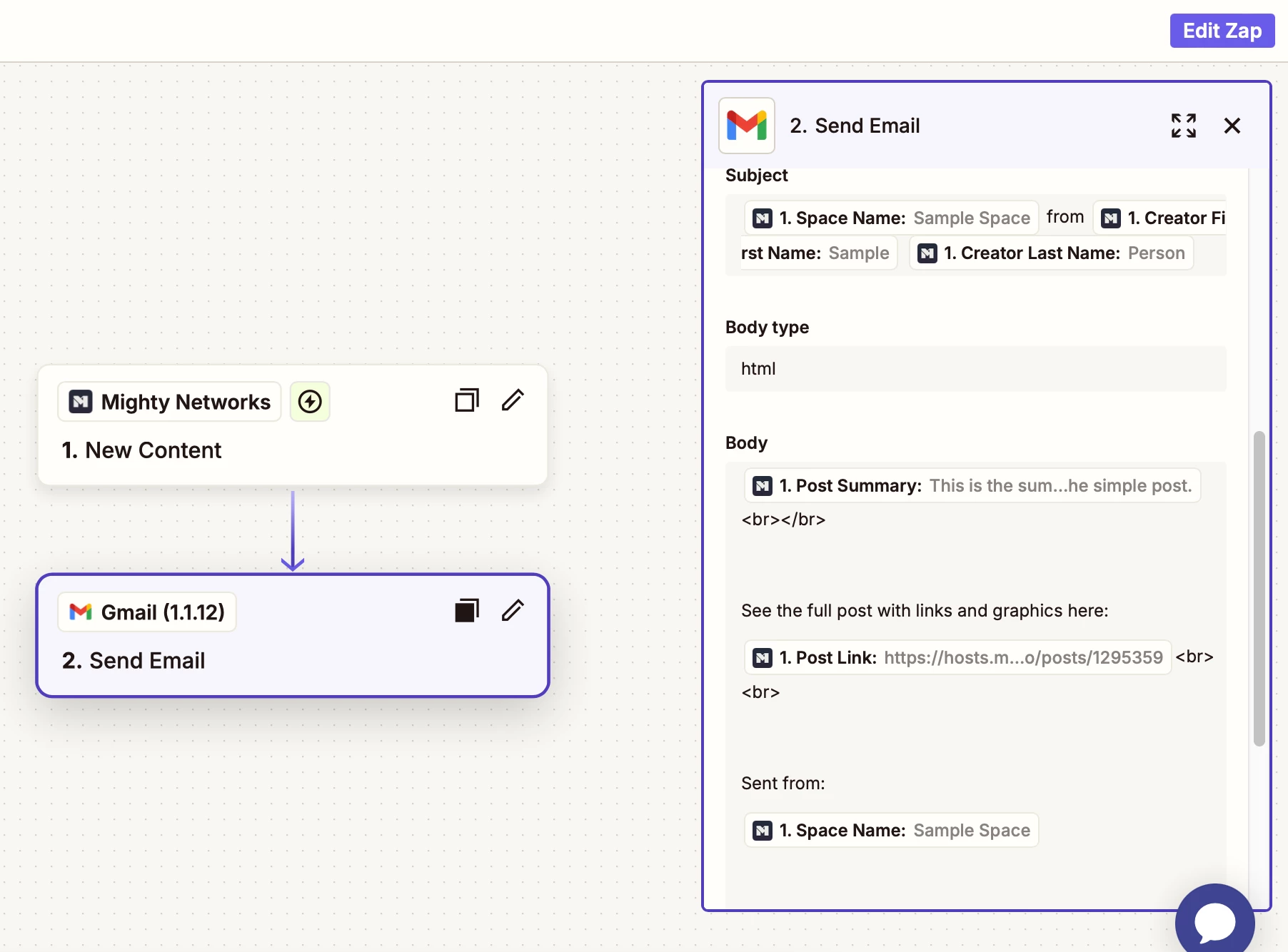Select the Gmail (1.1.12) app chip
This screenshot has height=952, width=1288.
pyautogui.click(x=147, y=612)
